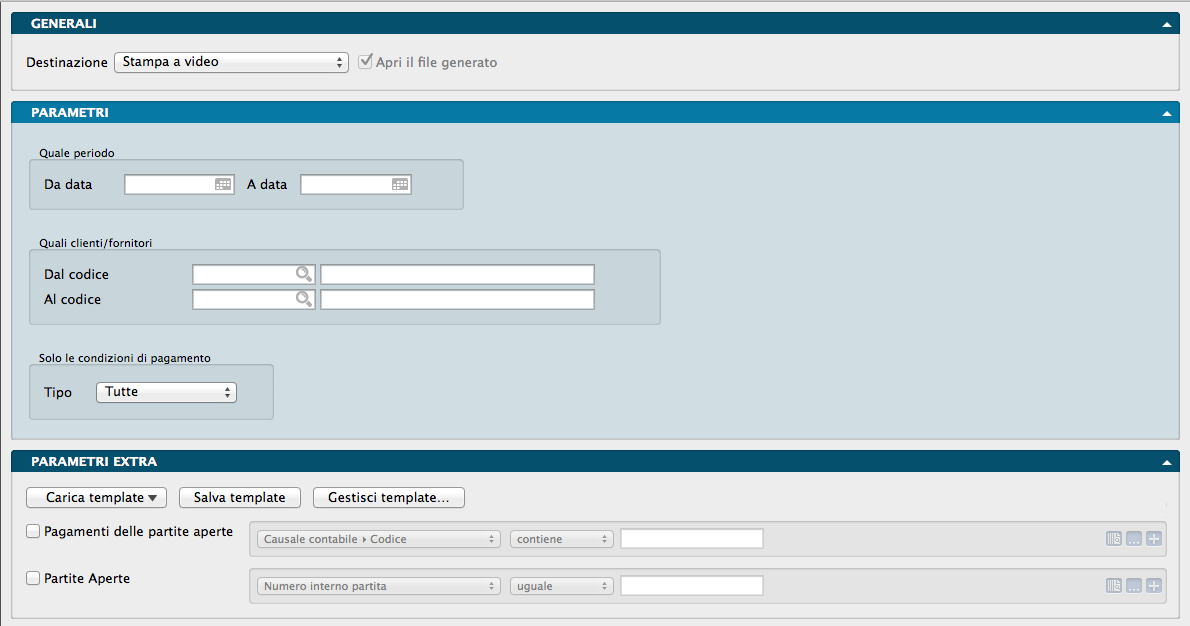This screenshot has width=1190, height=626.
Task: Add filter row with plus in Pagamenti row
Action: [1154, 539]
